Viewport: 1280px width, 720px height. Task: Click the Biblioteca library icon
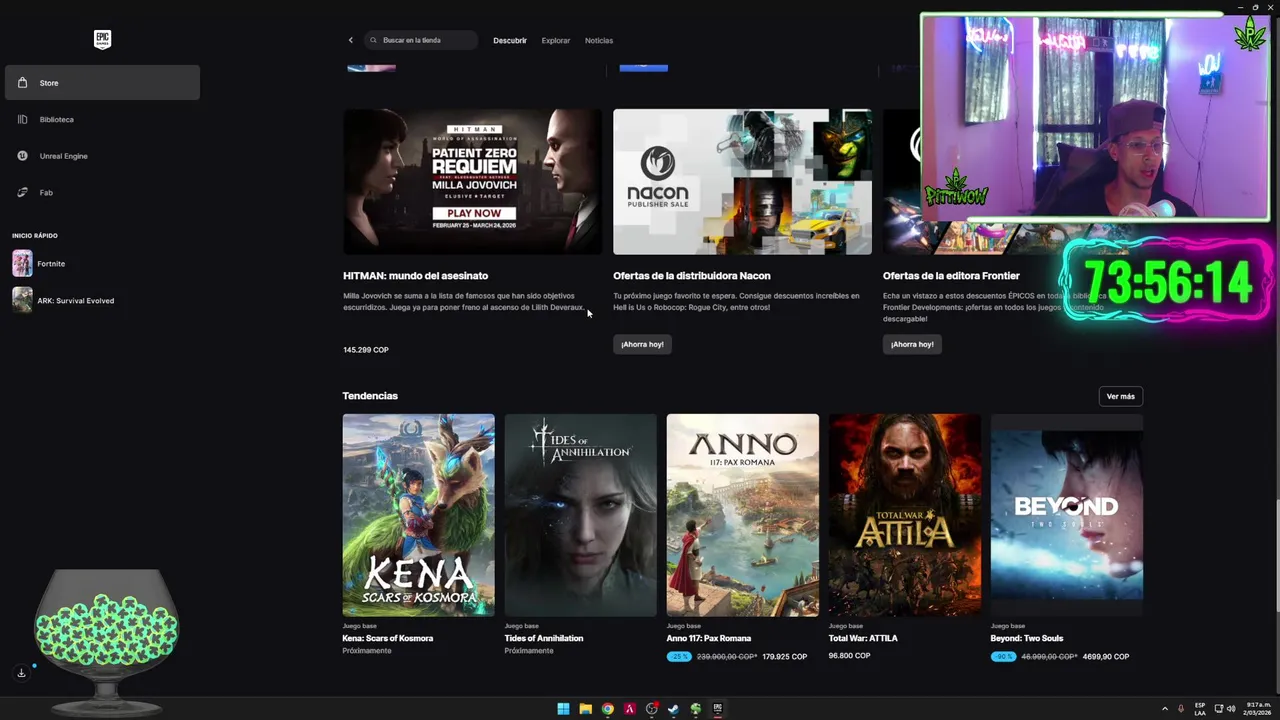point(22,119)
